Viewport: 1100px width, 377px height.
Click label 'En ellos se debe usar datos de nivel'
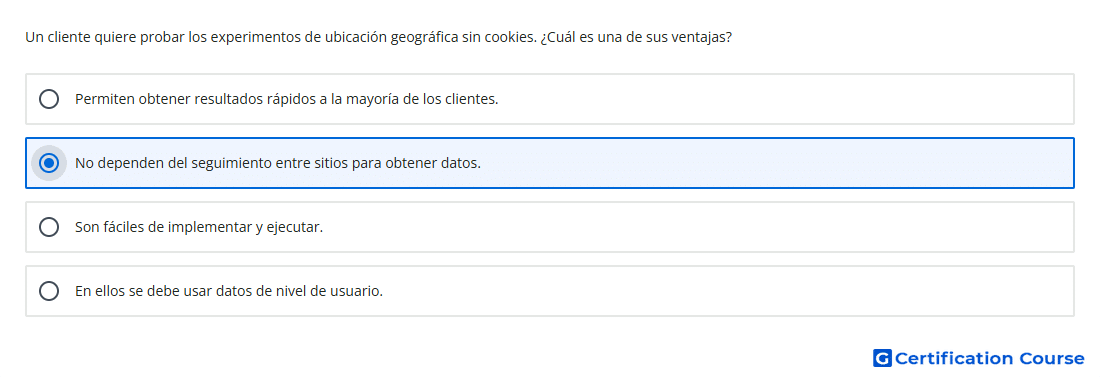(229, 291)
